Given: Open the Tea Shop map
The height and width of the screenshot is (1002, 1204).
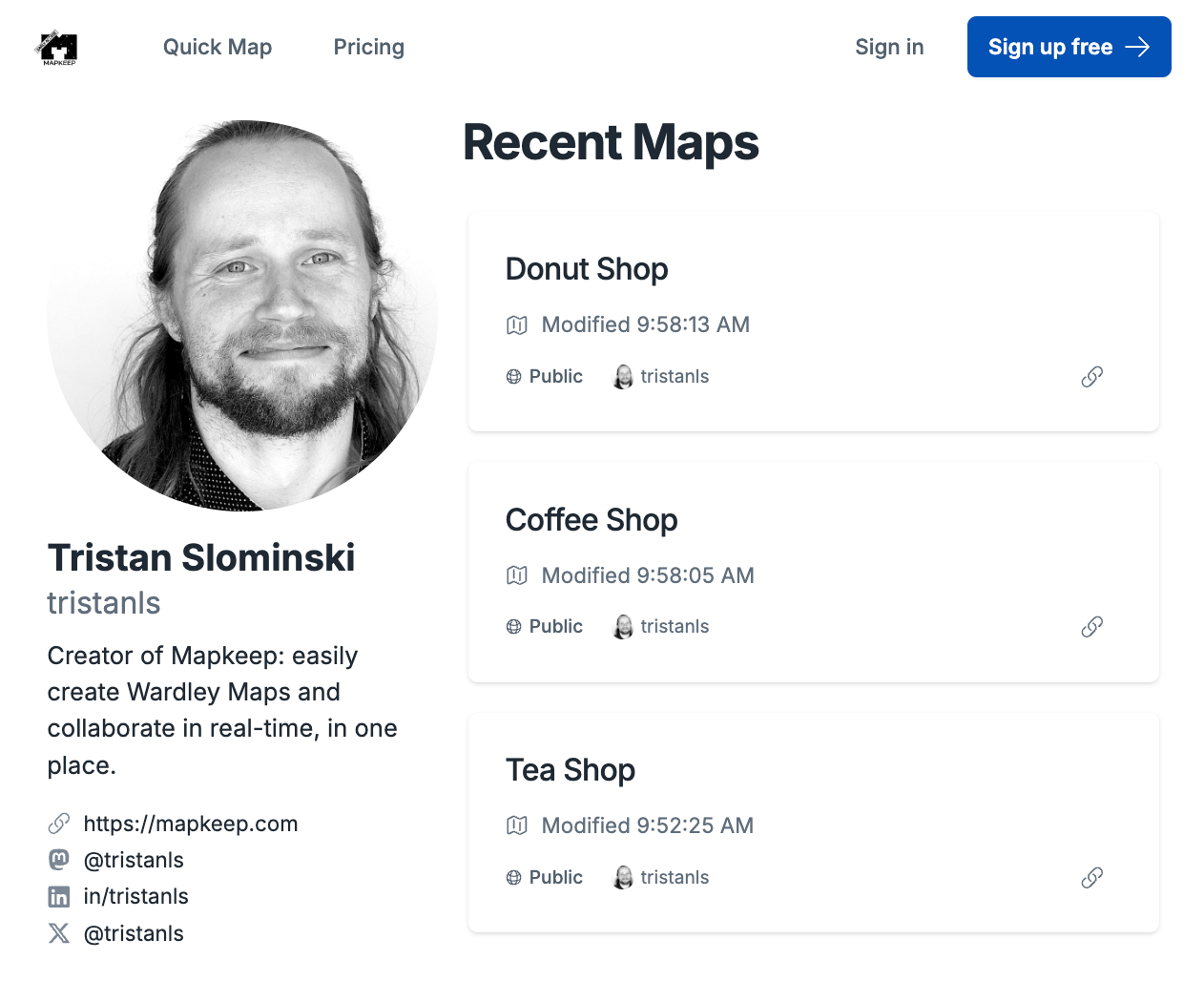Looking at the screenshot, I should click(x=571, y=770).
